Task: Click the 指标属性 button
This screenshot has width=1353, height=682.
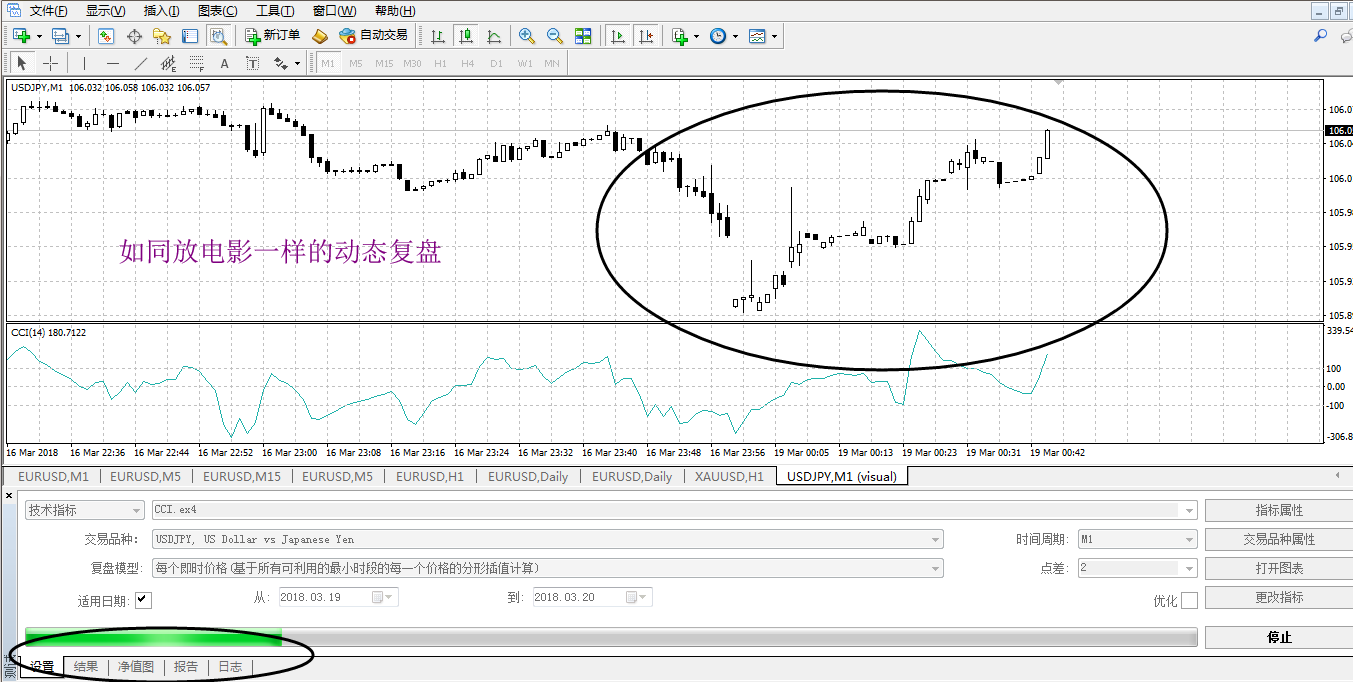Action: pyautogui.click(x=1279, y=510)
